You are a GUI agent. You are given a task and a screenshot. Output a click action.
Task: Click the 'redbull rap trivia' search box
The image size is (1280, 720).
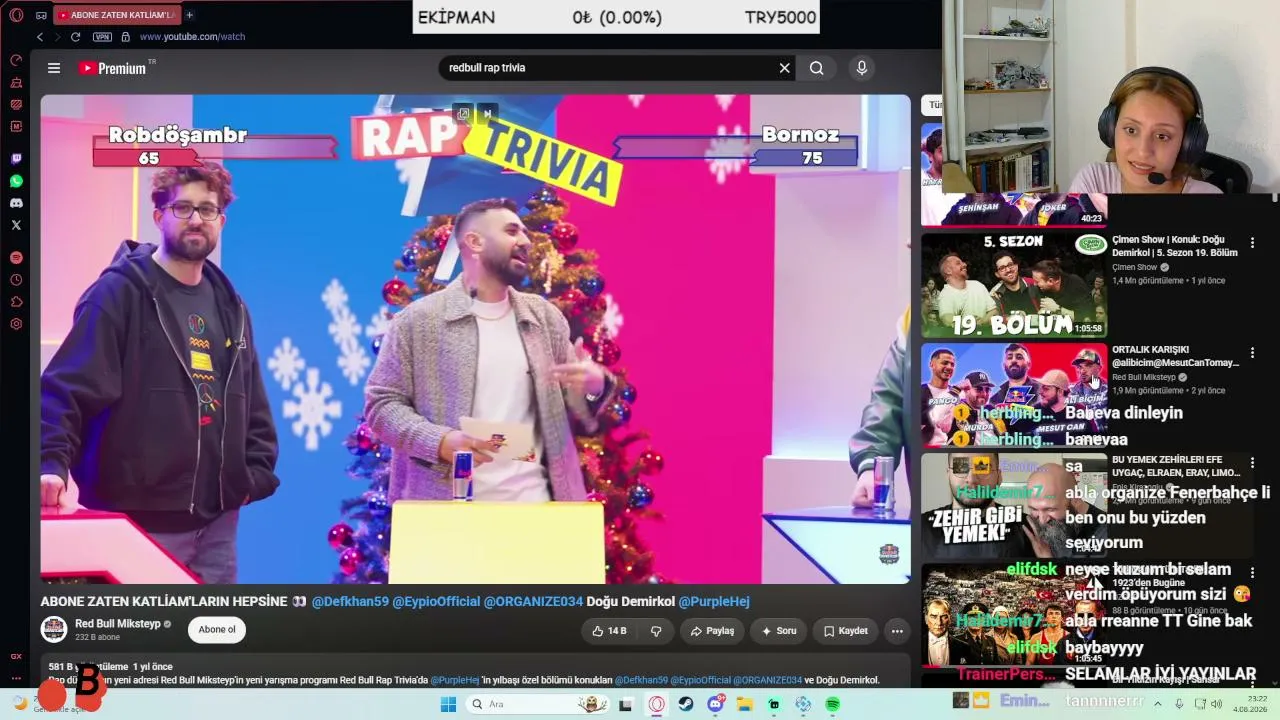(x=610, y=68)
